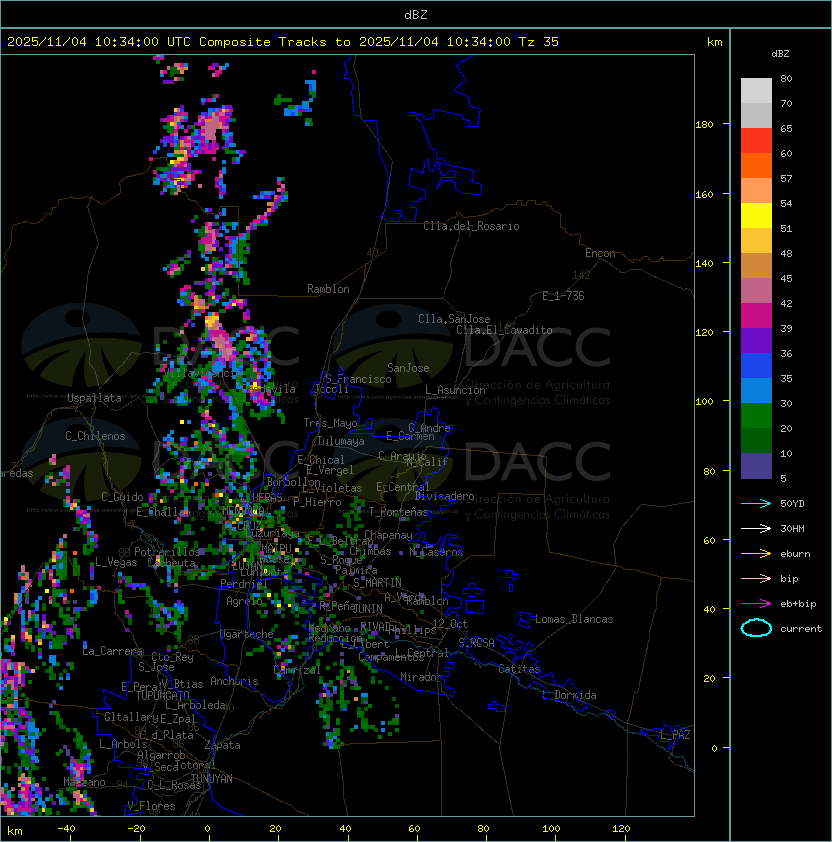
Task: Select the bottom slate-purple dBZ swatch
Action: click(x=756, y=466)
